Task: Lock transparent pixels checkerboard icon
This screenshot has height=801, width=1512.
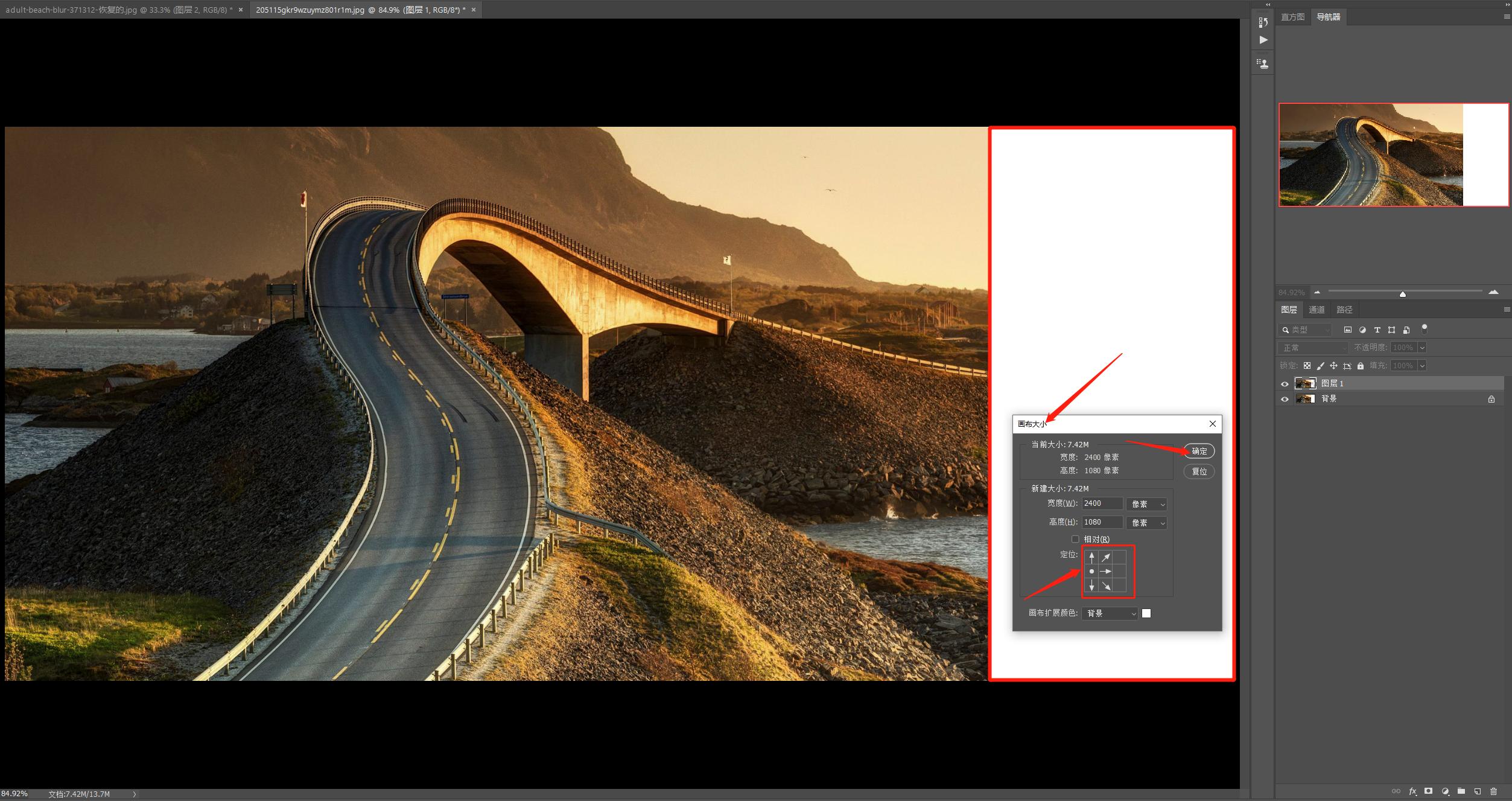Action: point(1307,366)
